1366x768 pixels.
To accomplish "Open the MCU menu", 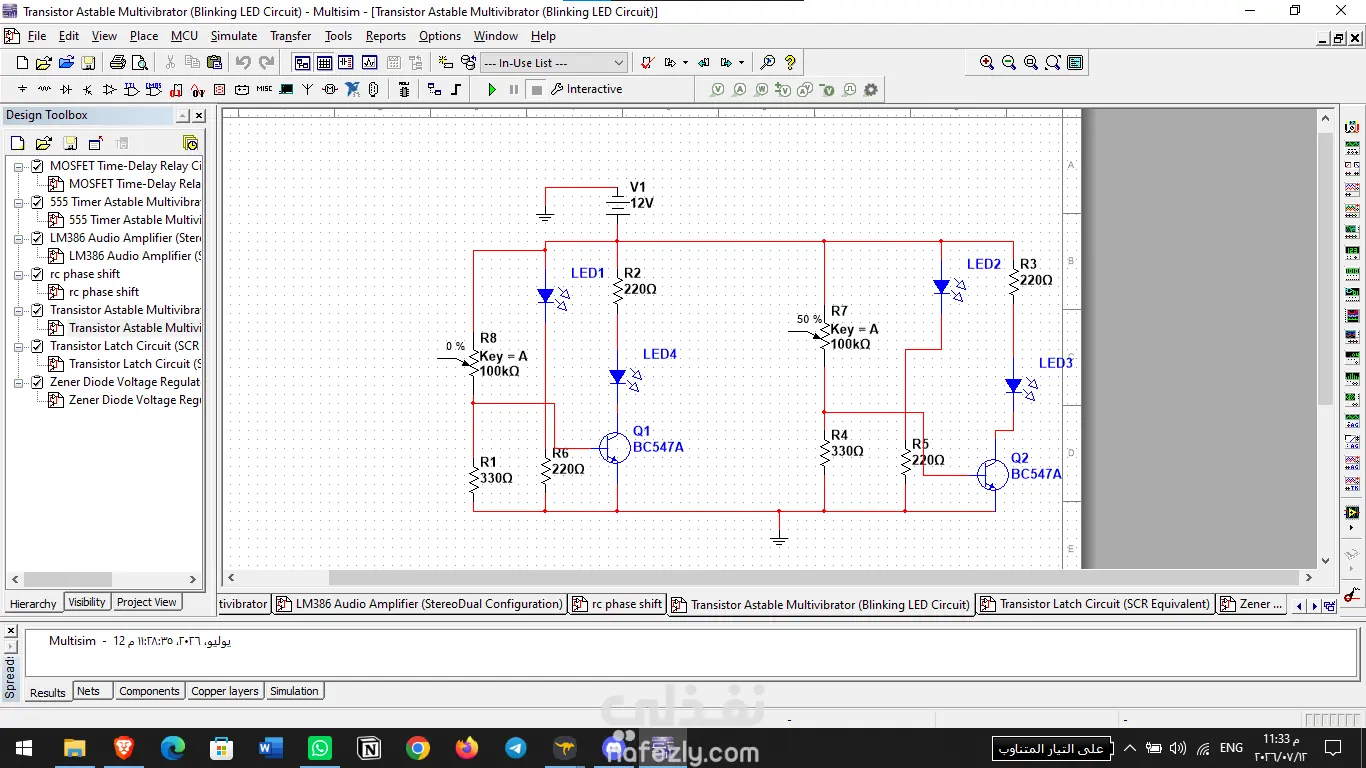I will click(184, 36).
